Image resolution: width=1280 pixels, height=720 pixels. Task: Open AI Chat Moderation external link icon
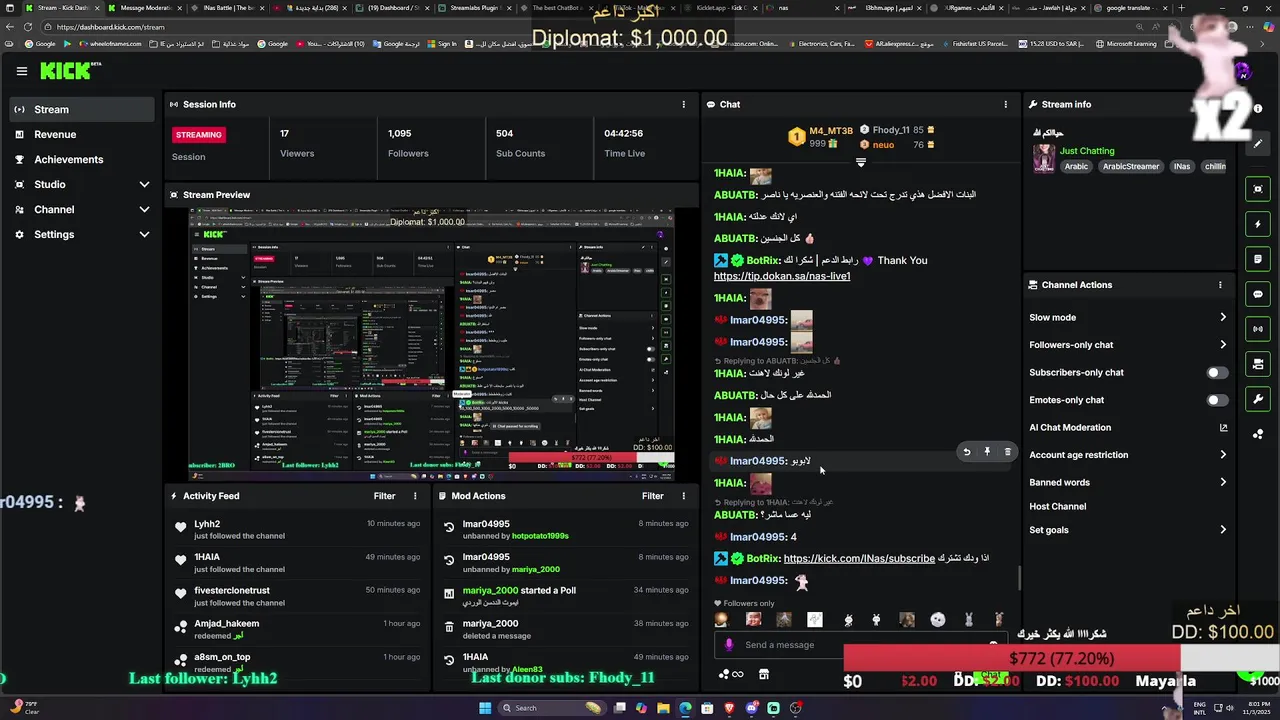pos(1223,428)
